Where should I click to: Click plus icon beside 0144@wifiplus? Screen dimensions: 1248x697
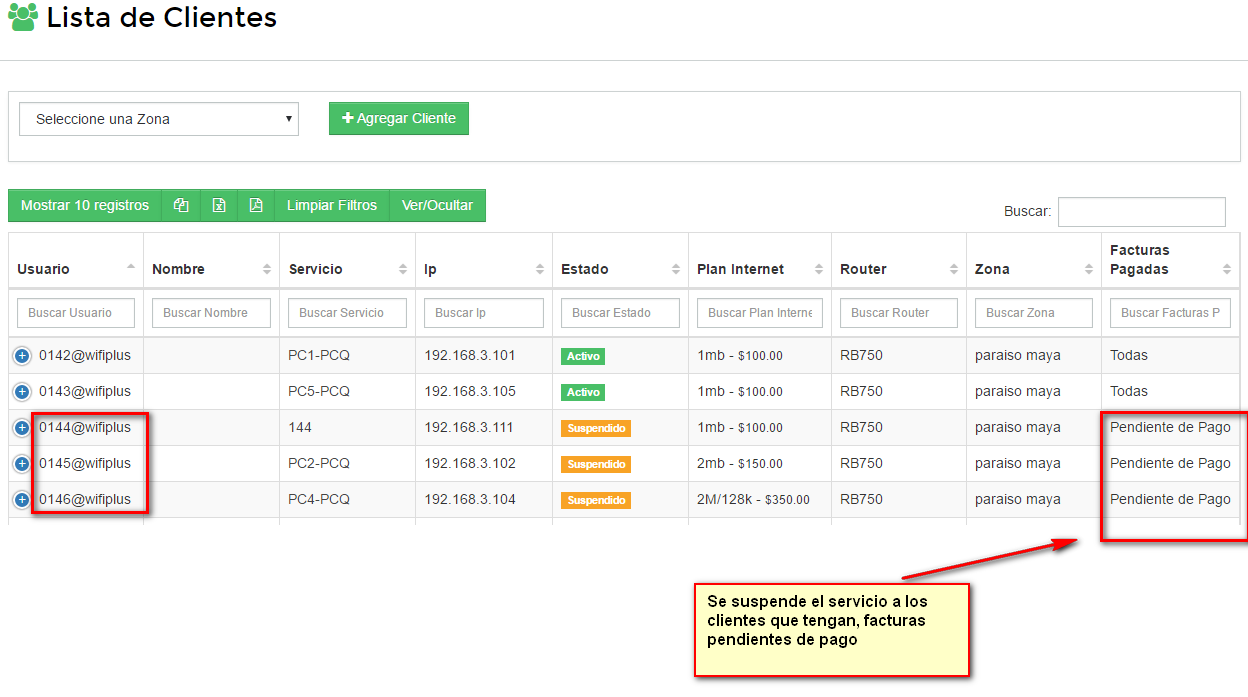(x=22, y=428)
